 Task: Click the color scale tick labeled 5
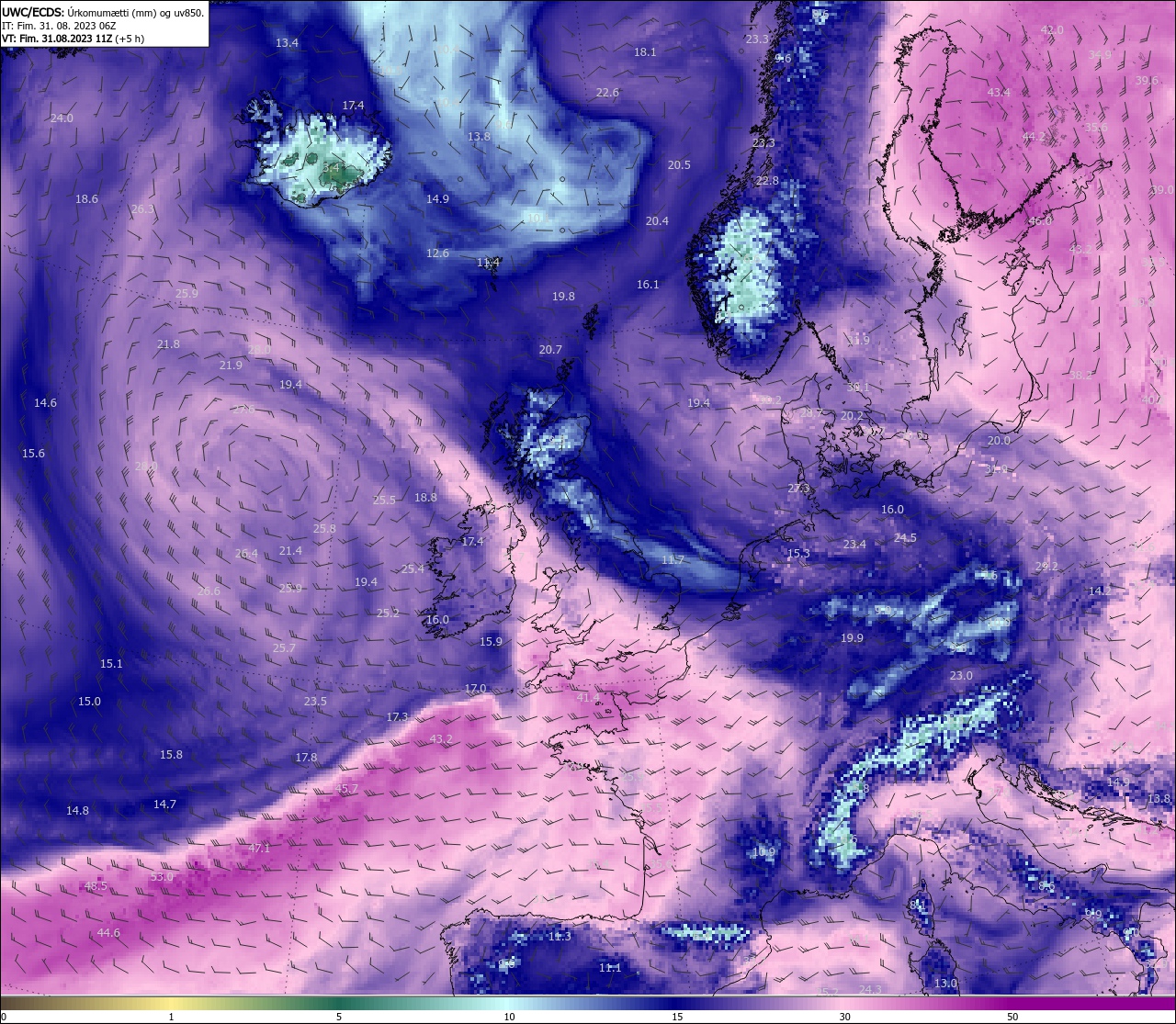339,1017
